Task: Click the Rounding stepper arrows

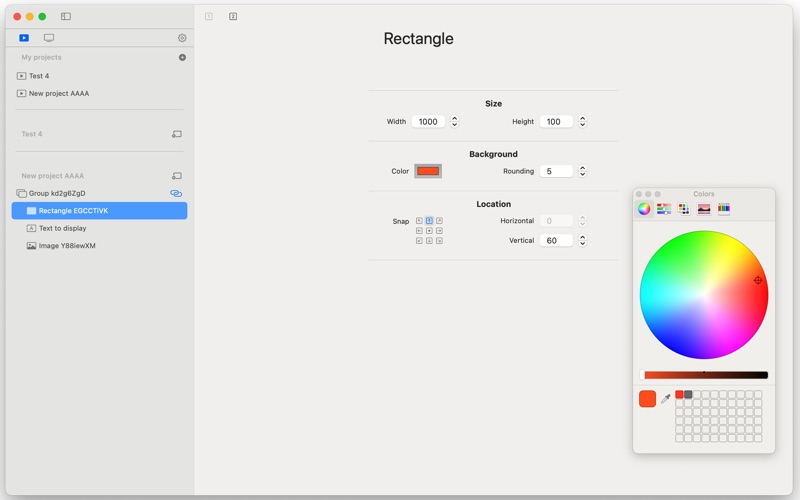Action: tap(583, 171)
